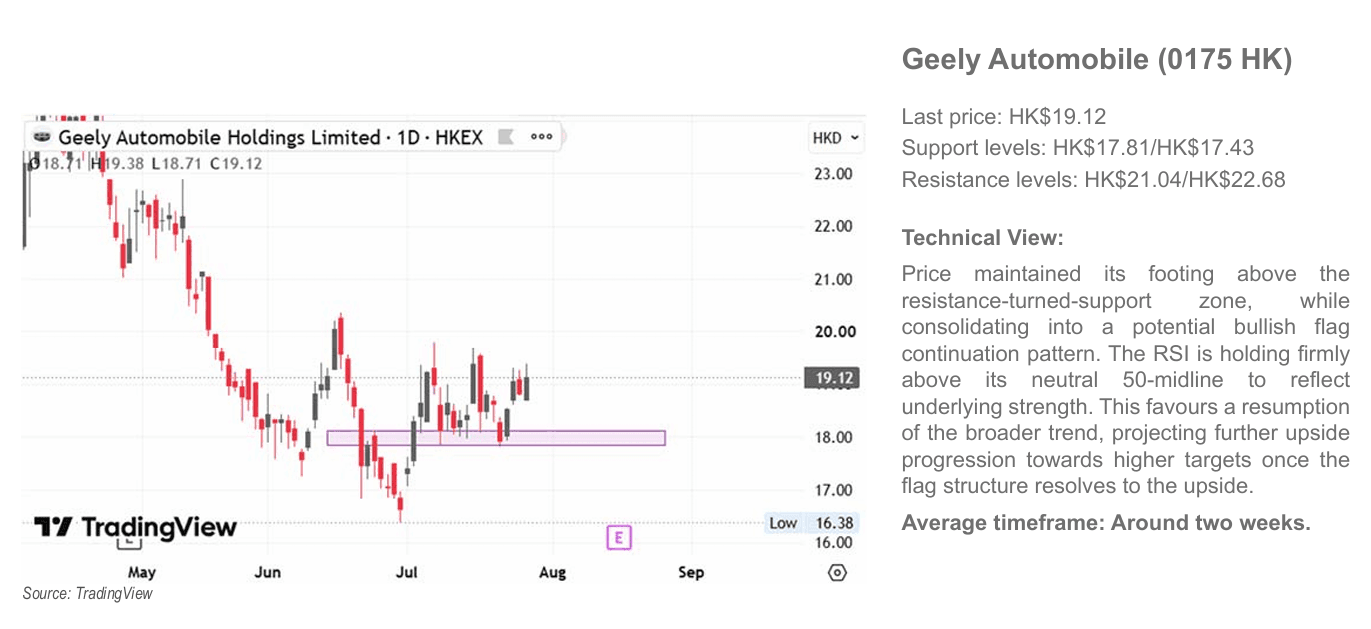Screen dimensions: 1371x629
Task: Click the TradingView logo
Action: 135,527
